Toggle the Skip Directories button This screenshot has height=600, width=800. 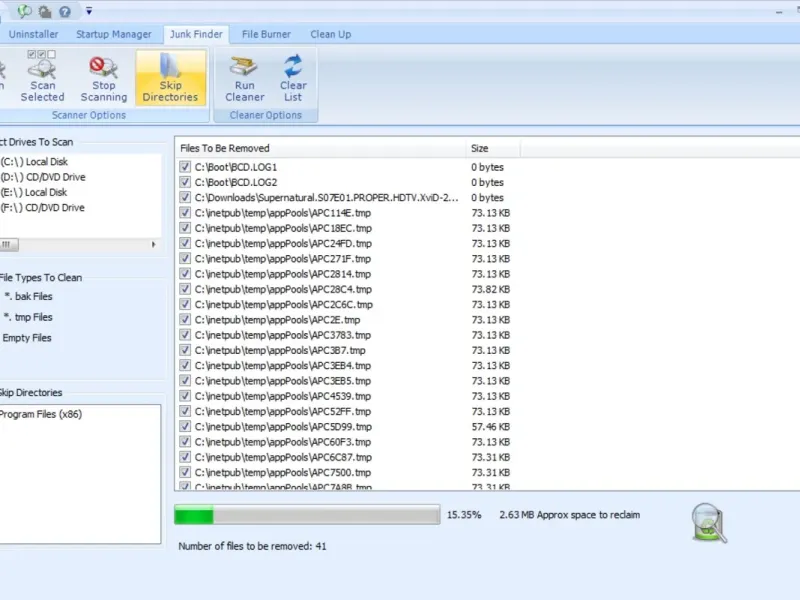point(170,78)
